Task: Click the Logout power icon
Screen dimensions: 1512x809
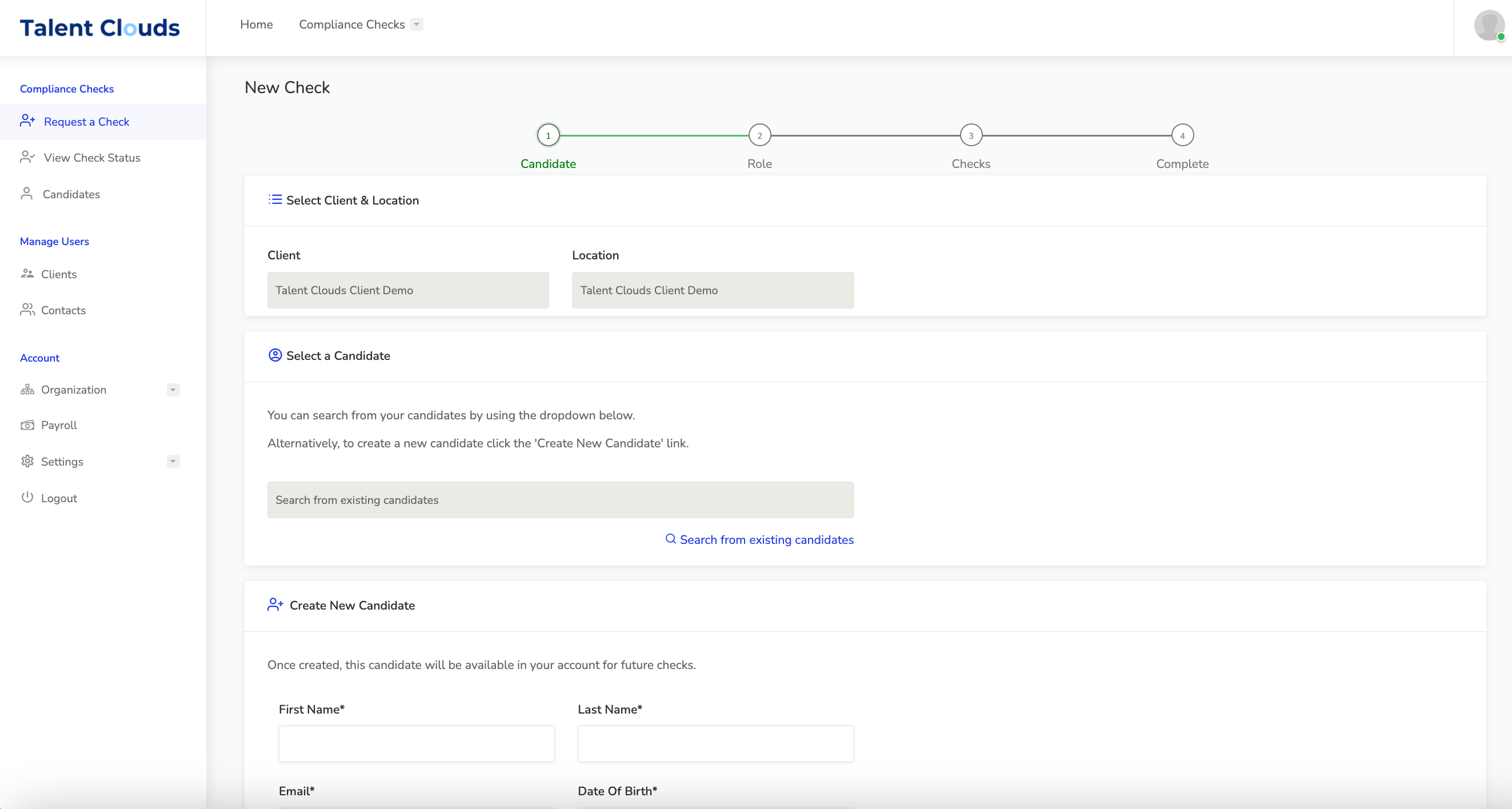Action: pyautogui.click(x=27, y=498)
